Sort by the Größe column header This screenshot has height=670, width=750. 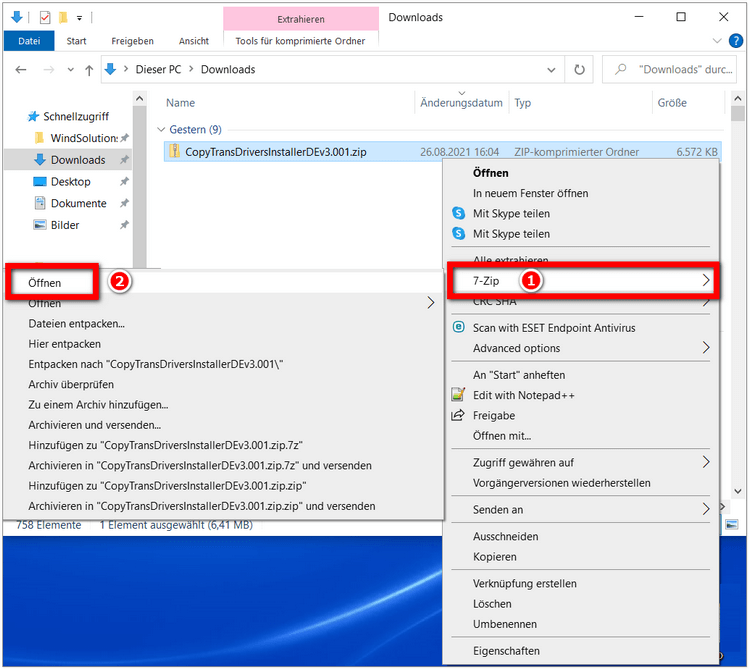click(x=672, y=103)
